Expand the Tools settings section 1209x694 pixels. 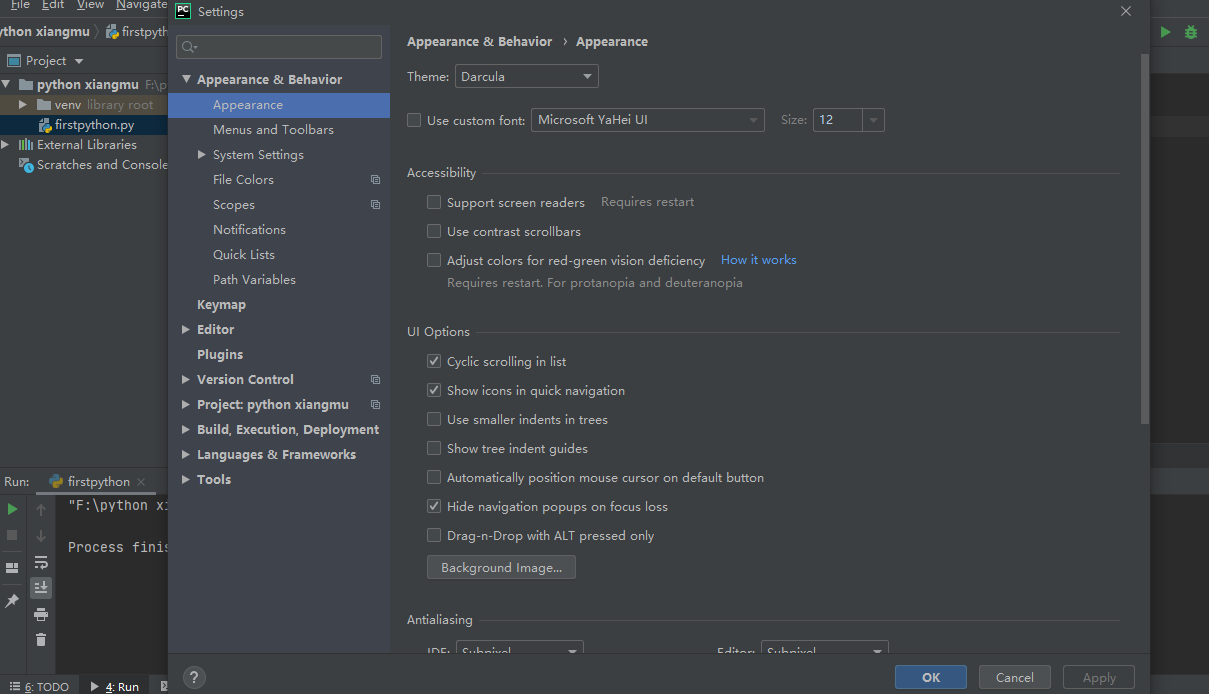pyautogui.click(x=186, y=480)
